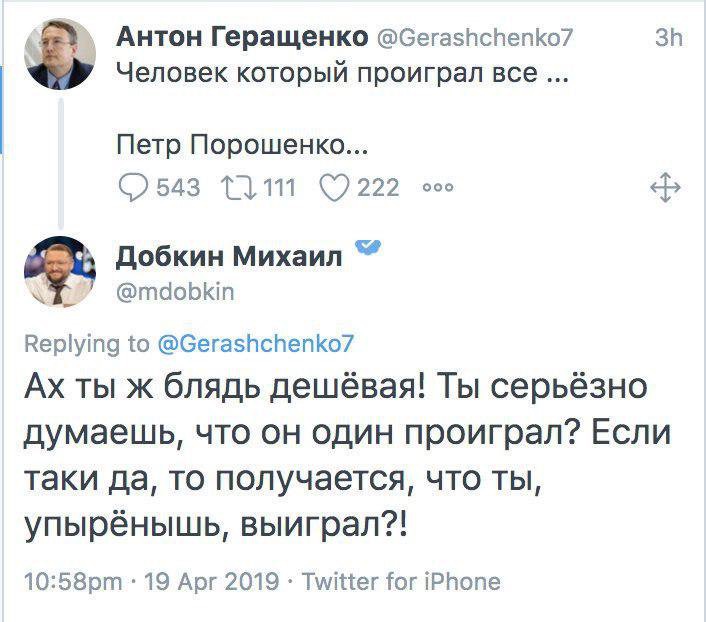Image resolution: width=706 pixels, height=622 pixels.
Task: Click the 543 replies count
Action: click(x=179, y=187)
